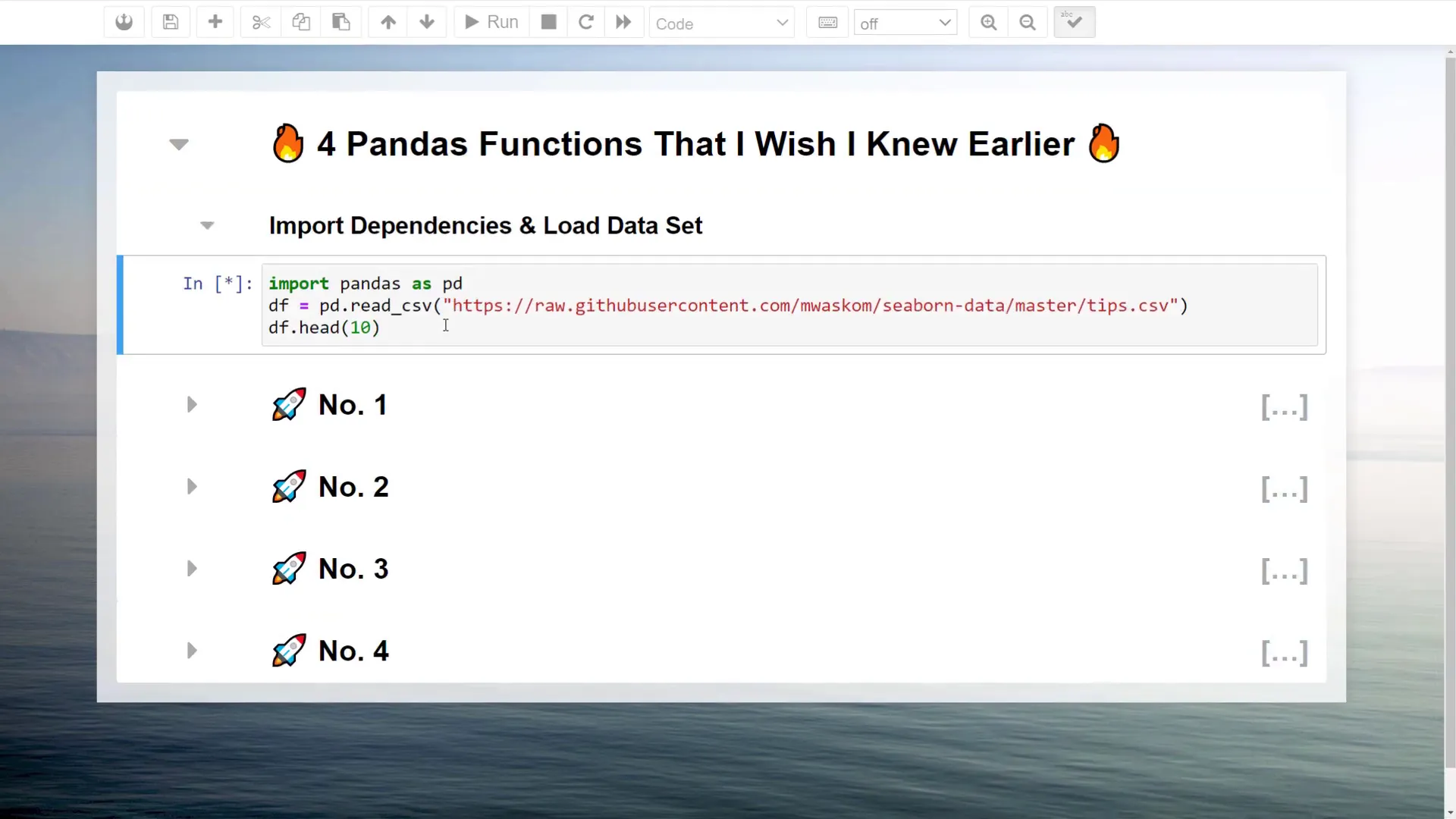Restart and run all cells icon

(x=623, y=22)
